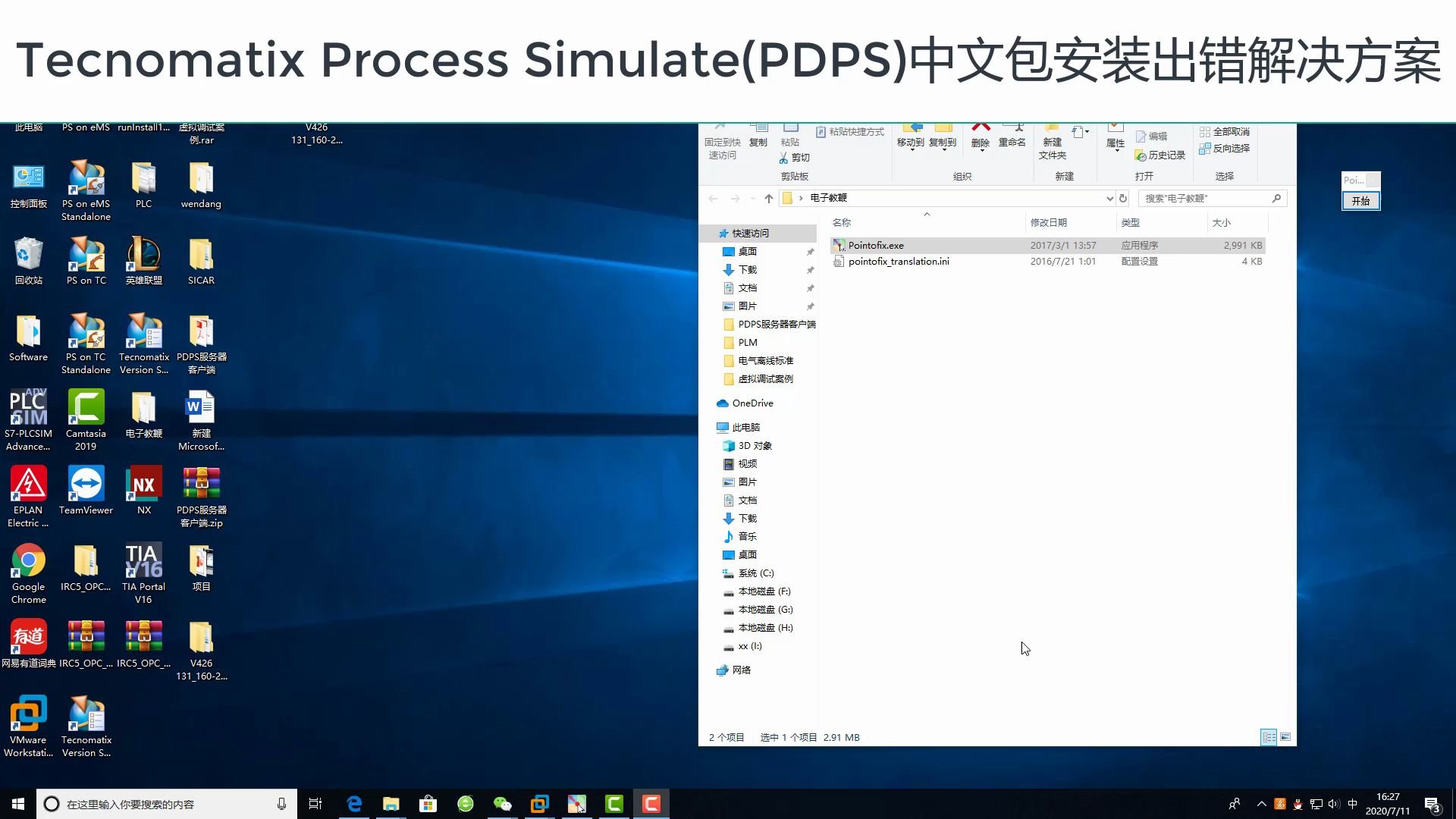Open PS on eMS Standalone shortcut
This screenshot has height=819, width=1456.
86,191
